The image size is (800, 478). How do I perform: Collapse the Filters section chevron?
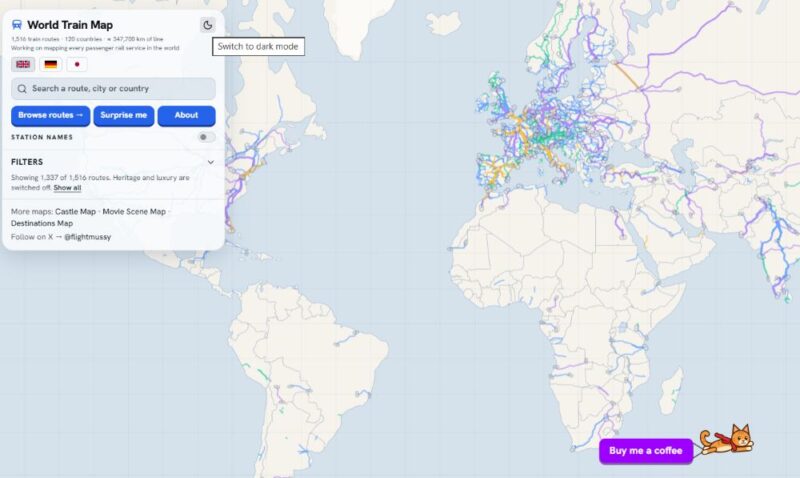click(x=210, y=162)
